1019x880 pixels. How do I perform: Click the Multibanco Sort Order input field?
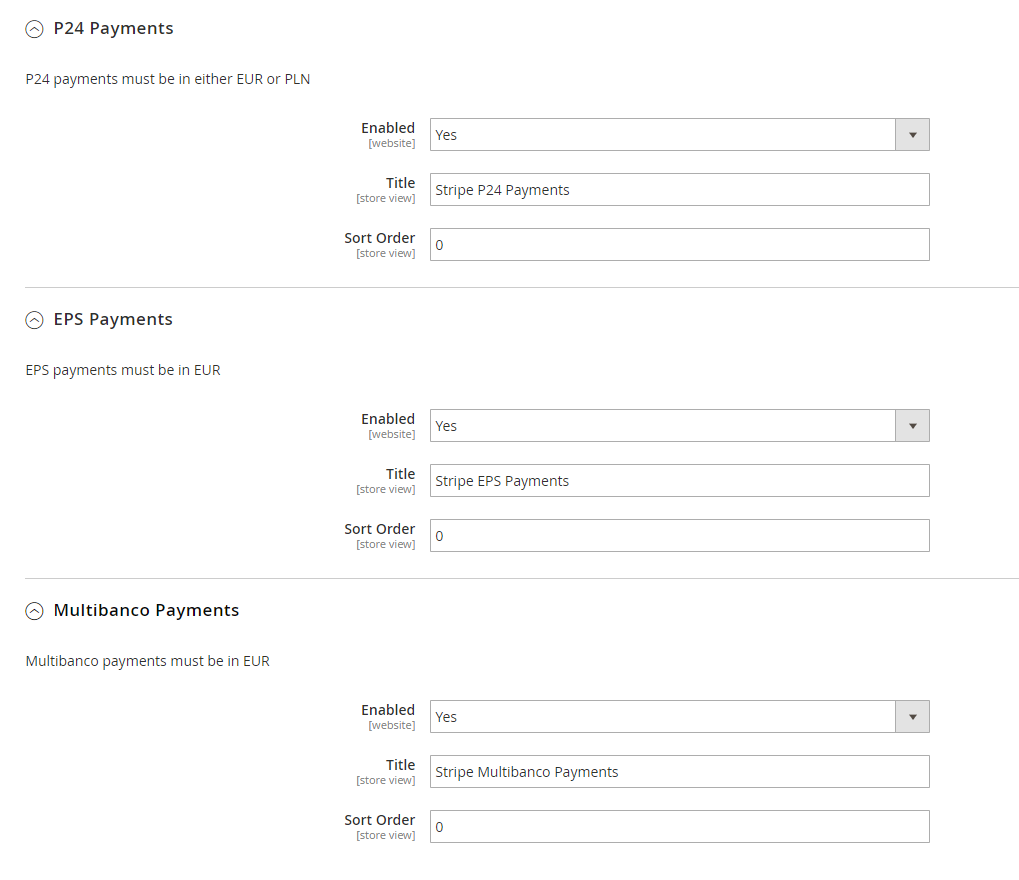[679, 826]
